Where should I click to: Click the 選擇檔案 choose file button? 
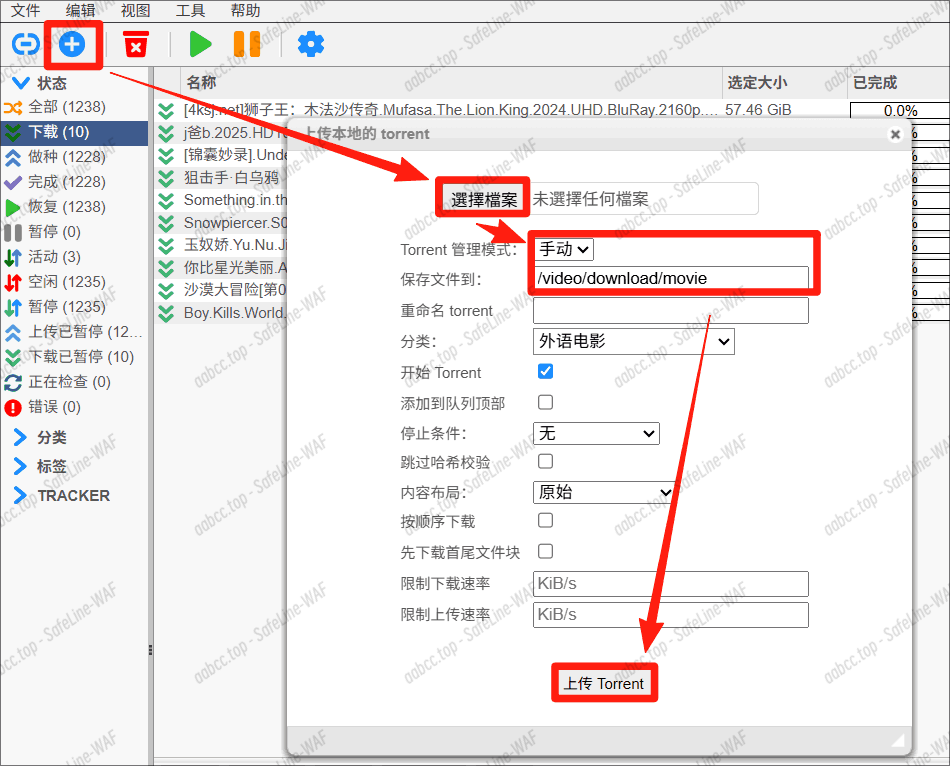[483, 199]
